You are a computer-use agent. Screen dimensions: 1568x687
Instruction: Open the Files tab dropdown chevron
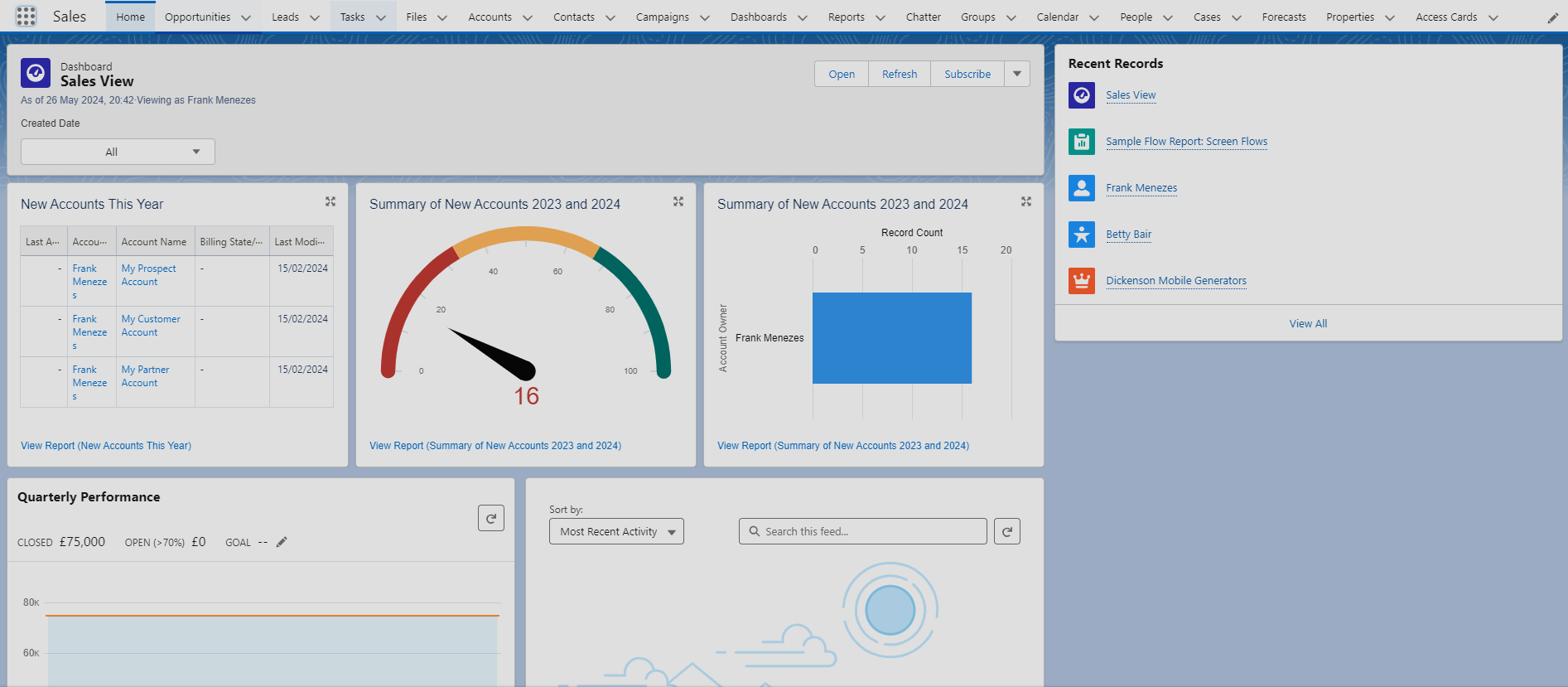click(x=442, y=17)
